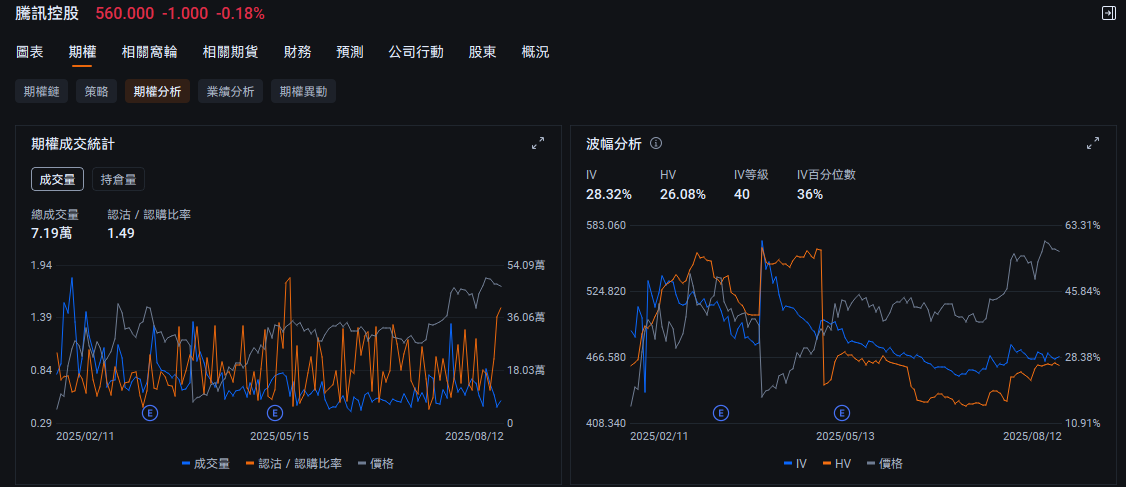The height and width of the screenshot is (487, 1126).
Task: Click the 騰訊控股 stock name
Action: pyautogui.click(x=47, y=13)
